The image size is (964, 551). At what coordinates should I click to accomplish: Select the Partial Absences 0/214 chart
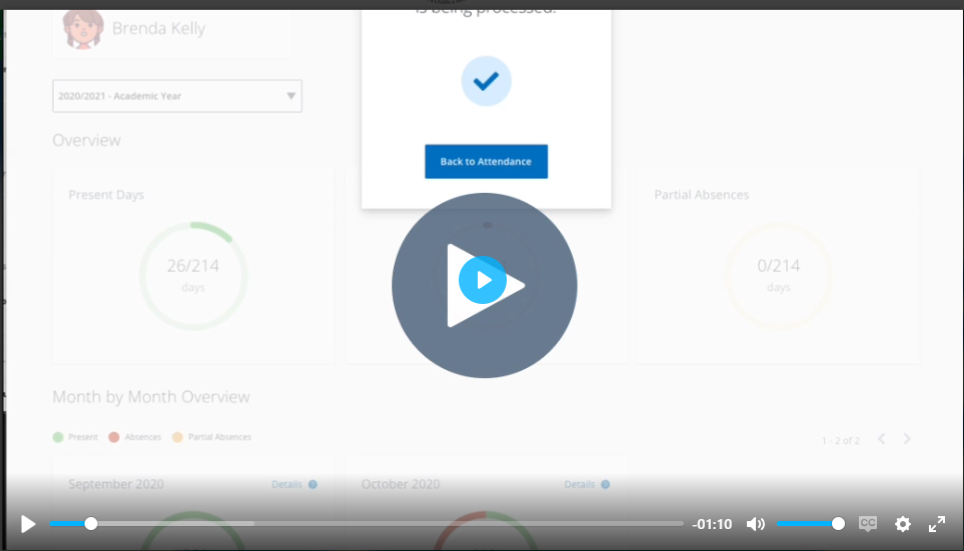778,275
